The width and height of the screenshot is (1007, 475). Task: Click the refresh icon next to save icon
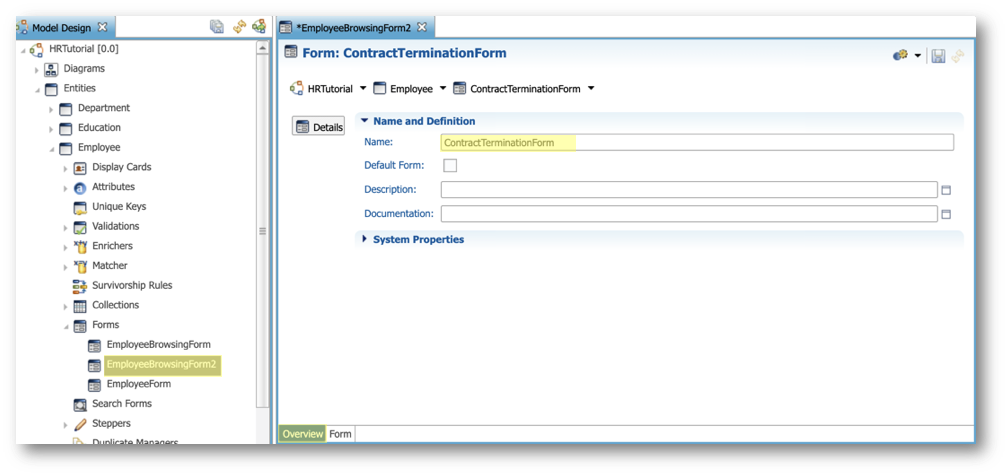(x=958, y=56)
